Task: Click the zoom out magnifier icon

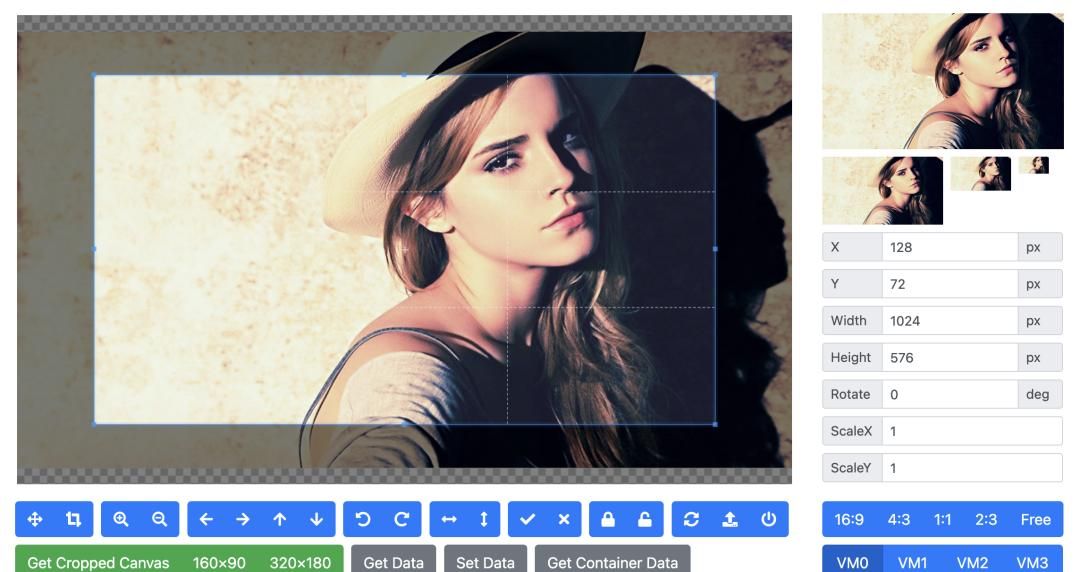Action: (159, 519)
